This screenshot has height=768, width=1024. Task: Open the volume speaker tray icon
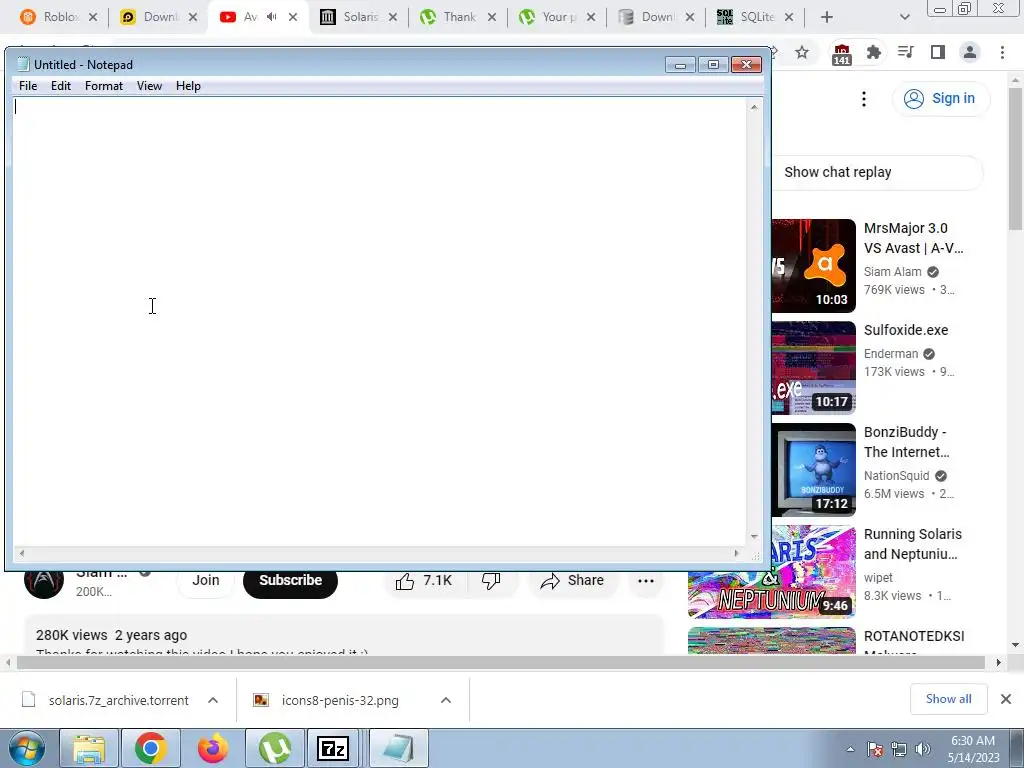(x=923, y=749)
